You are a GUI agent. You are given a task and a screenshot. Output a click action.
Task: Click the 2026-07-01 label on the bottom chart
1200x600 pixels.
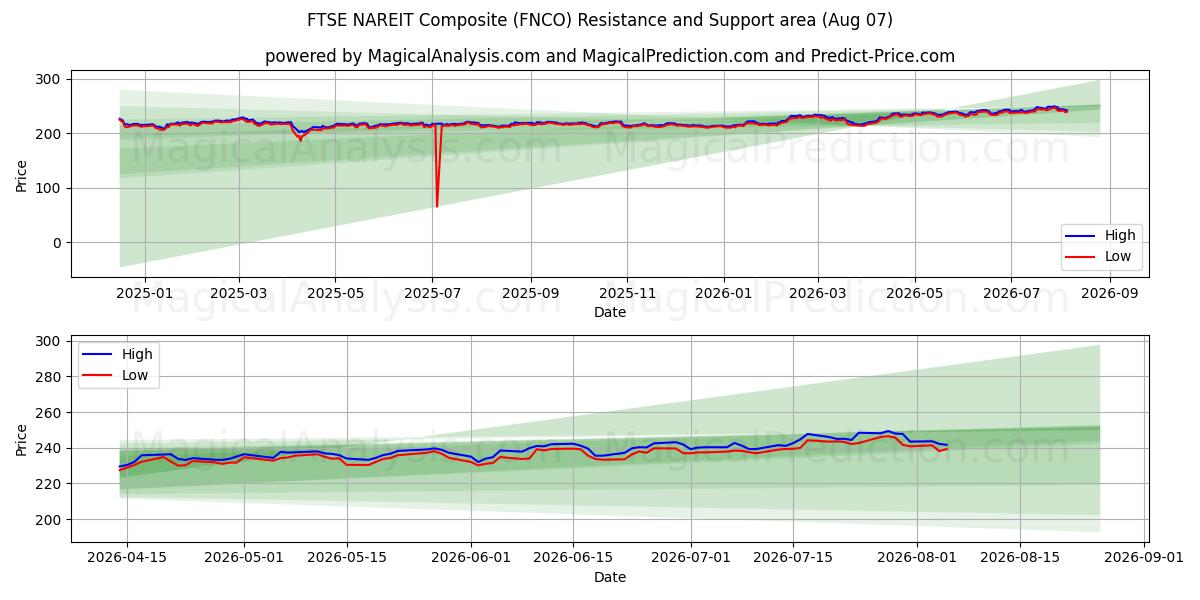(692, 560)
